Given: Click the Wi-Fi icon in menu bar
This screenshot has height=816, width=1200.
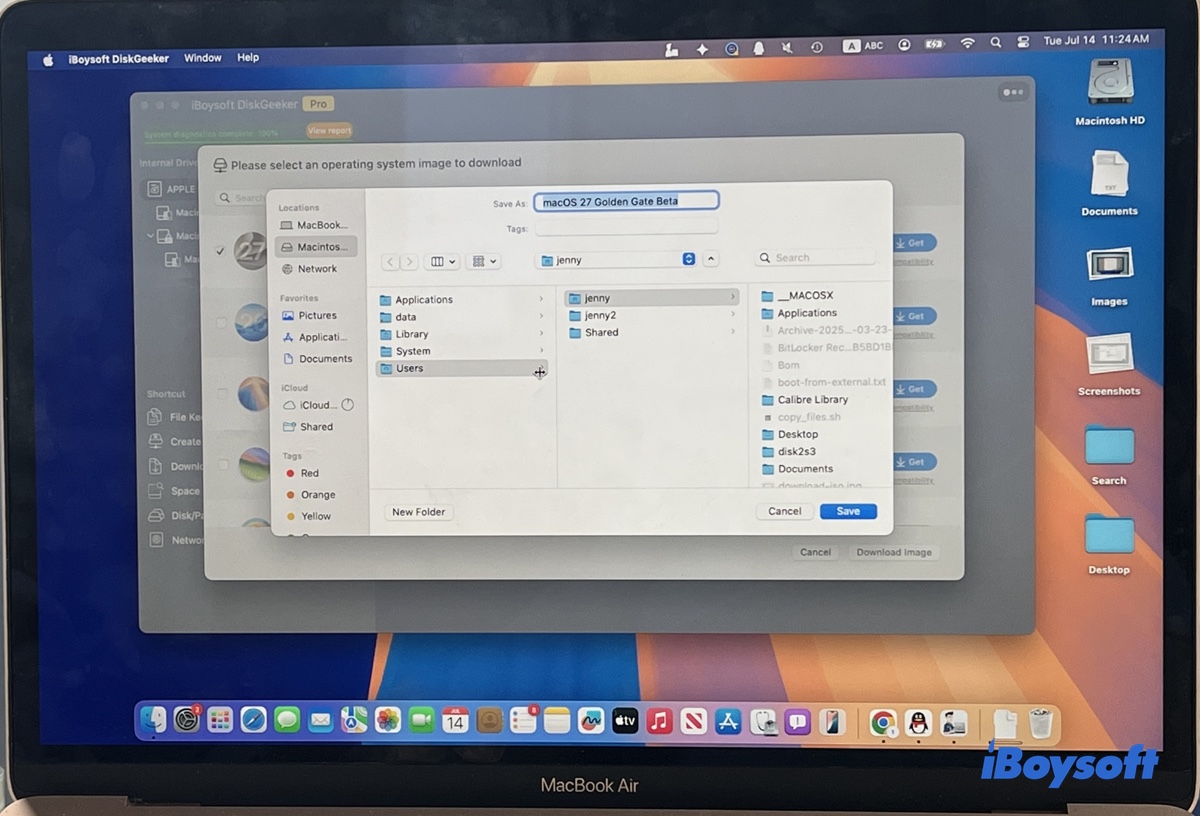Looking at the screenshot, I should pyautogui.click(x=967, y=44).
